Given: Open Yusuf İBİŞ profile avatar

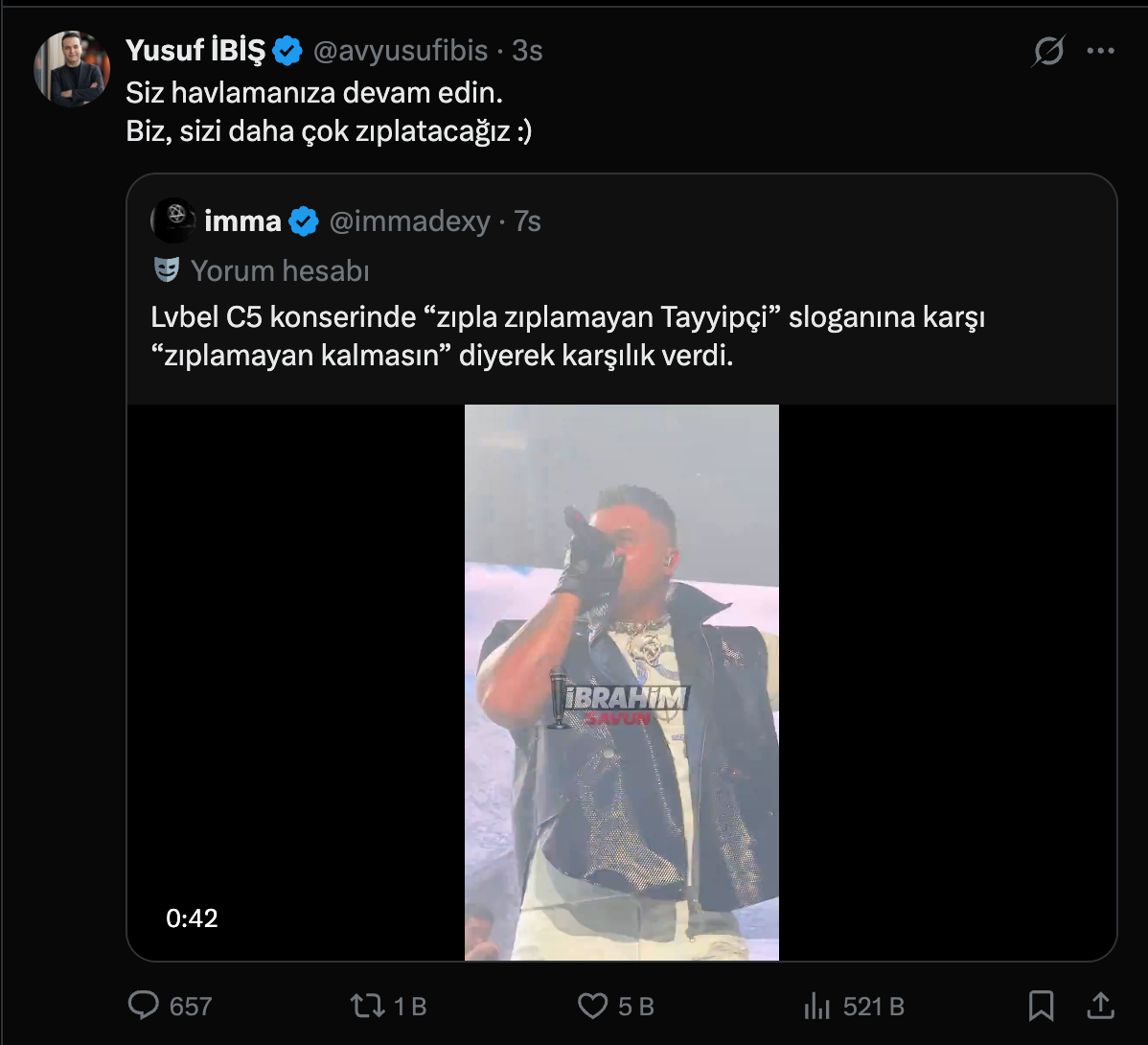Looking at the screenshot, I should coord(72,69).
